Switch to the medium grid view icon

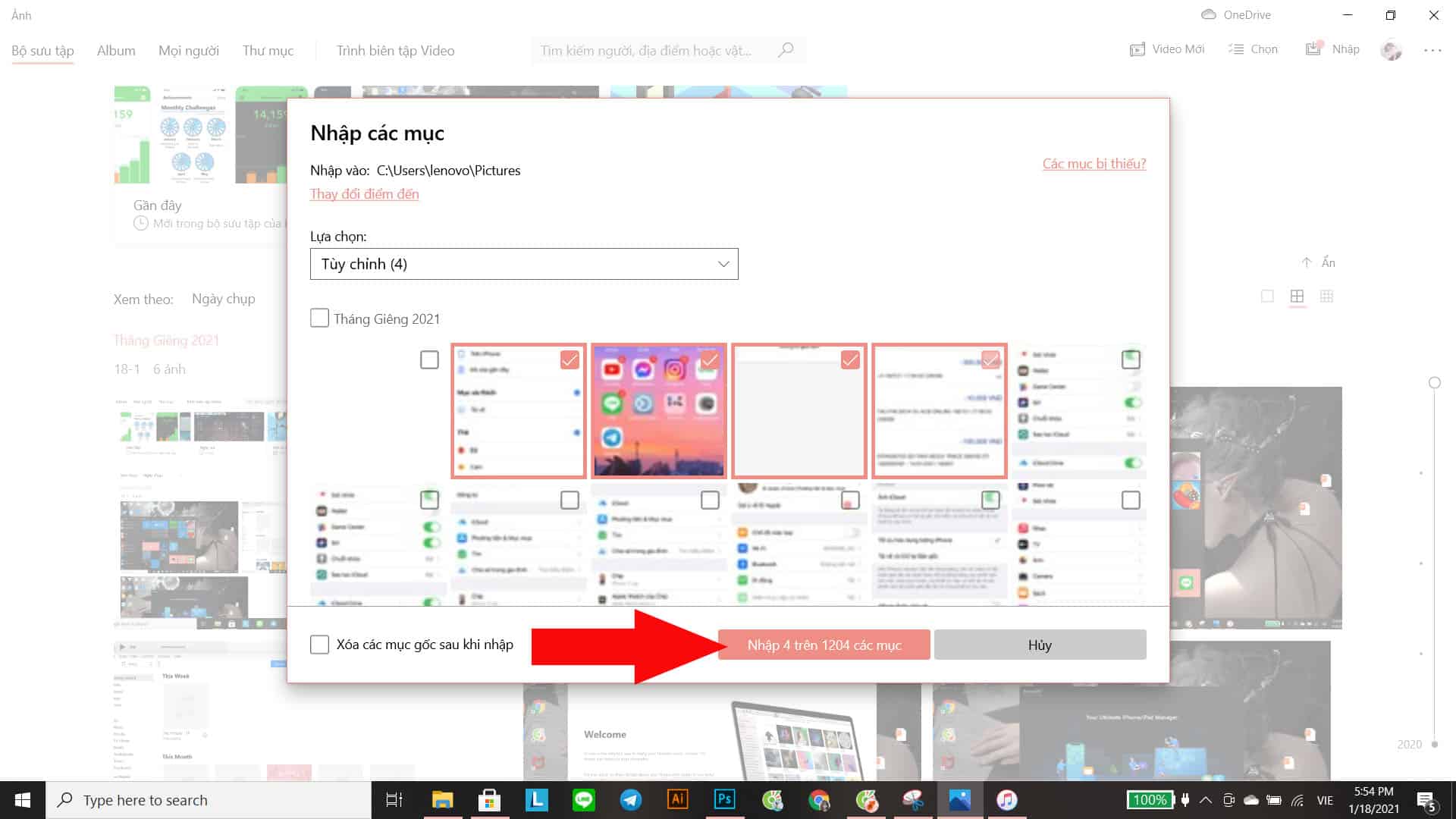1297,297
